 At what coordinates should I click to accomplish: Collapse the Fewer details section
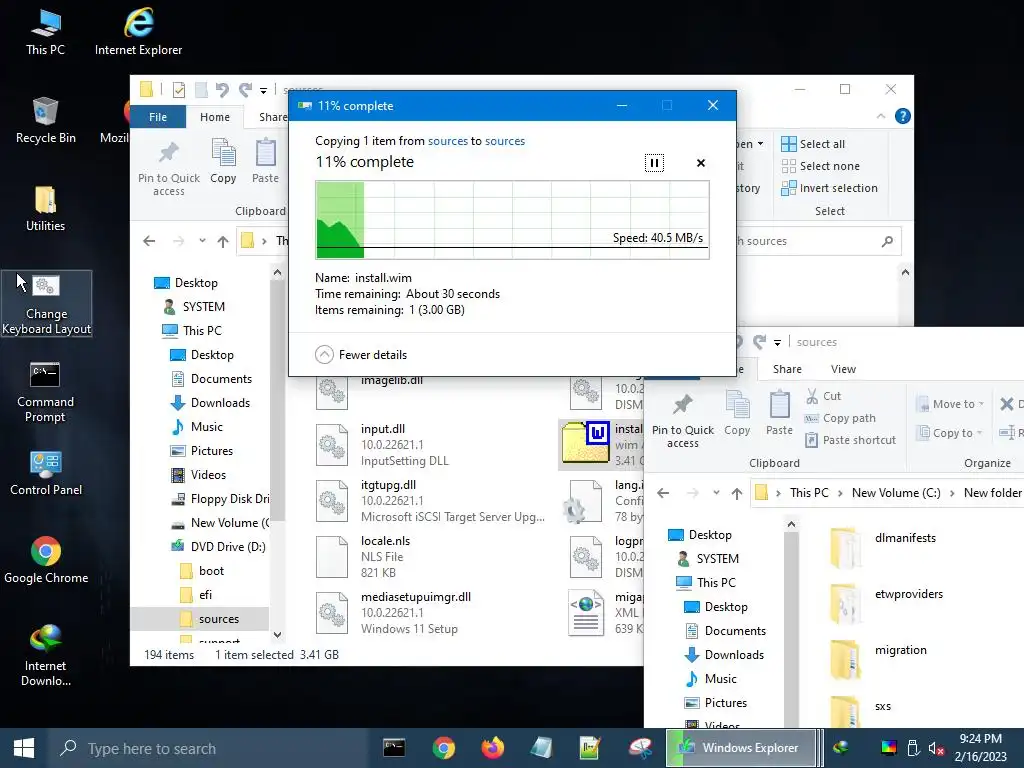point(361,355)
